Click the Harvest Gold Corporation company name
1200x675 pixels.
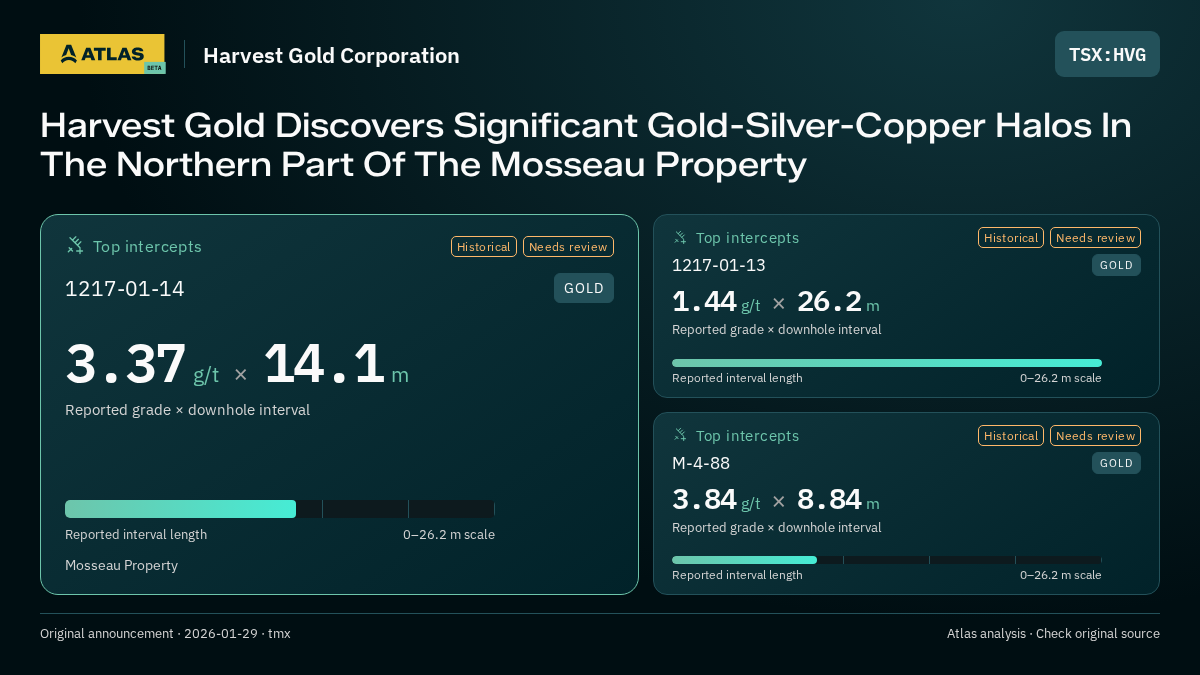[x=331, y=55]
